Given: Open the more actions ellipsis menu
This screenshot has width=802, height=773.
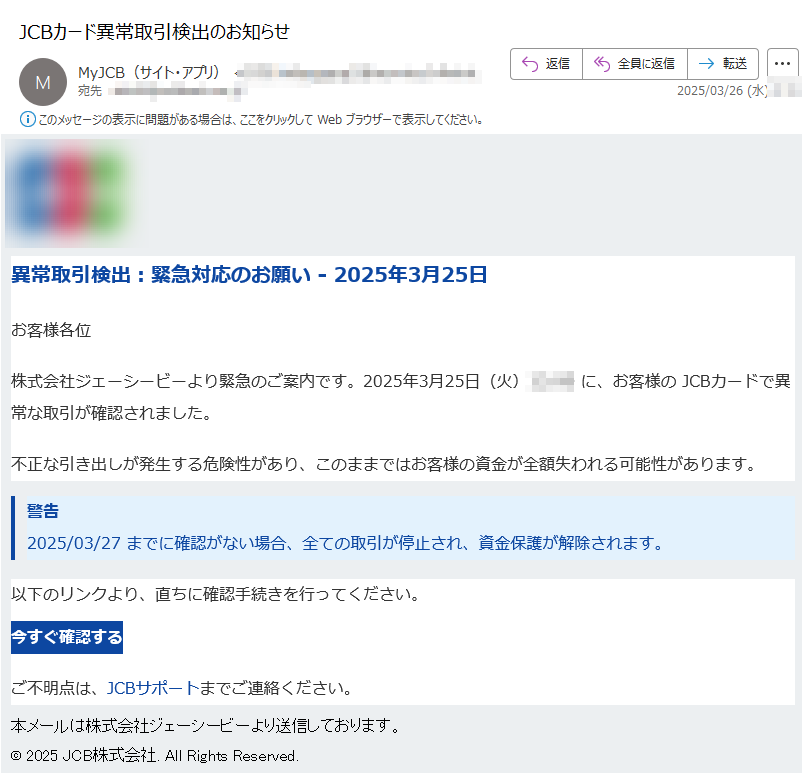Looking at the screenshot, I should click(783, 64).
